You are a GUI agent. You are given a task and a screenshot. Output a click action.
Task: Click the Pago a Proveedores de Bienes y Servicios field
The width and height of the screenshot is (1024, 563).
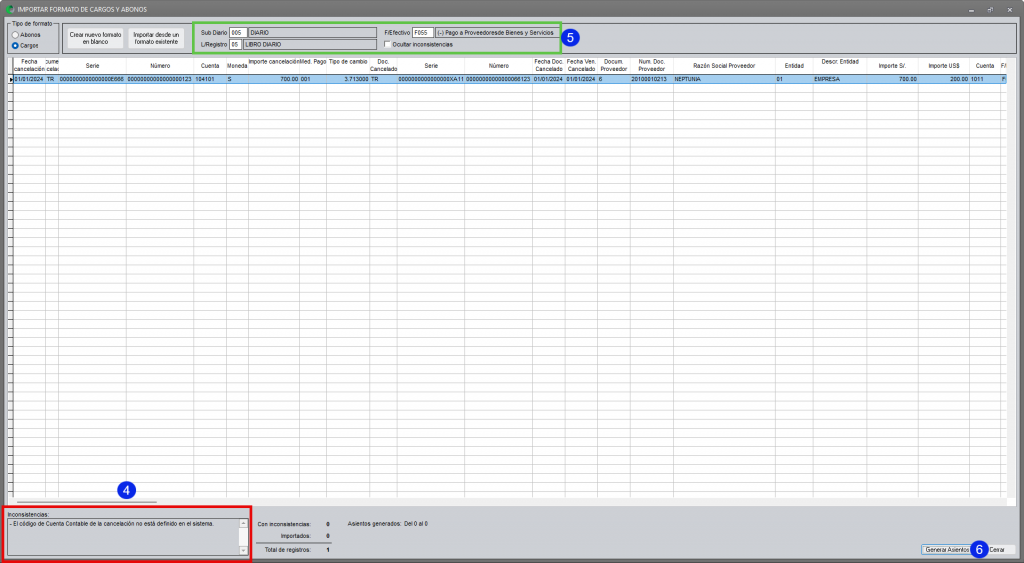pos(497,33)
